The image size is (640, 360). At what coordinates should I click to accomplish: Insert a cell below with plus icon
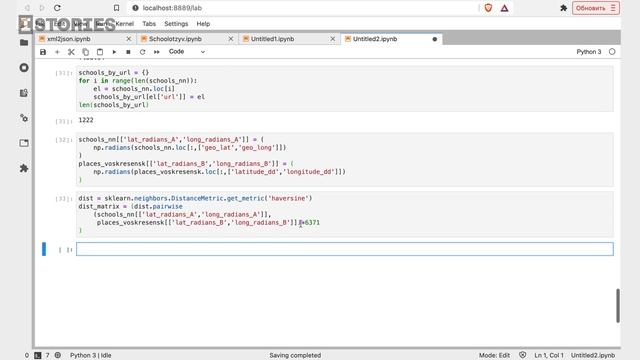(x=57, y=52)
